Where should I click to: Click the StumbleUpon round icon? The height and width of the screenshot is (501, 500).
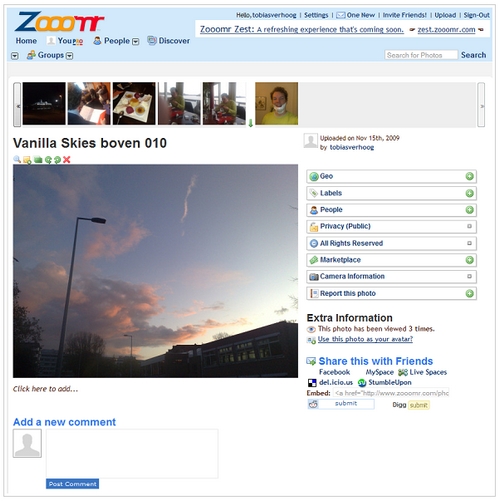point(362,383)
